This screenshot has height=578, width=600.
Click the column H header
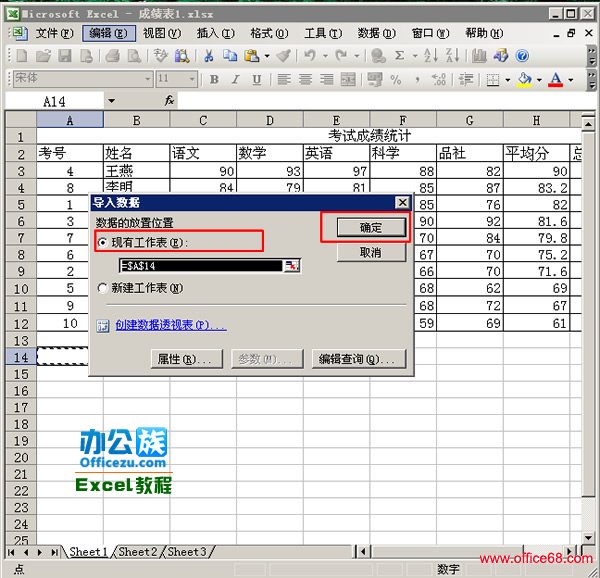[536, 120]
